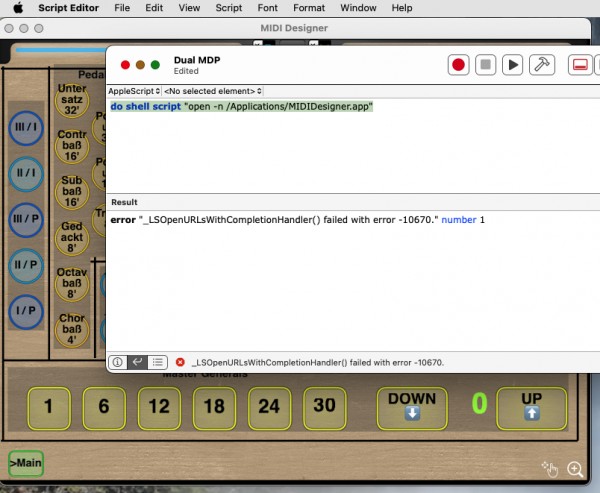Screen dimensions: 600x493
Task: Open the File menu
Action: pyautogui.click(x=122, y=8)
